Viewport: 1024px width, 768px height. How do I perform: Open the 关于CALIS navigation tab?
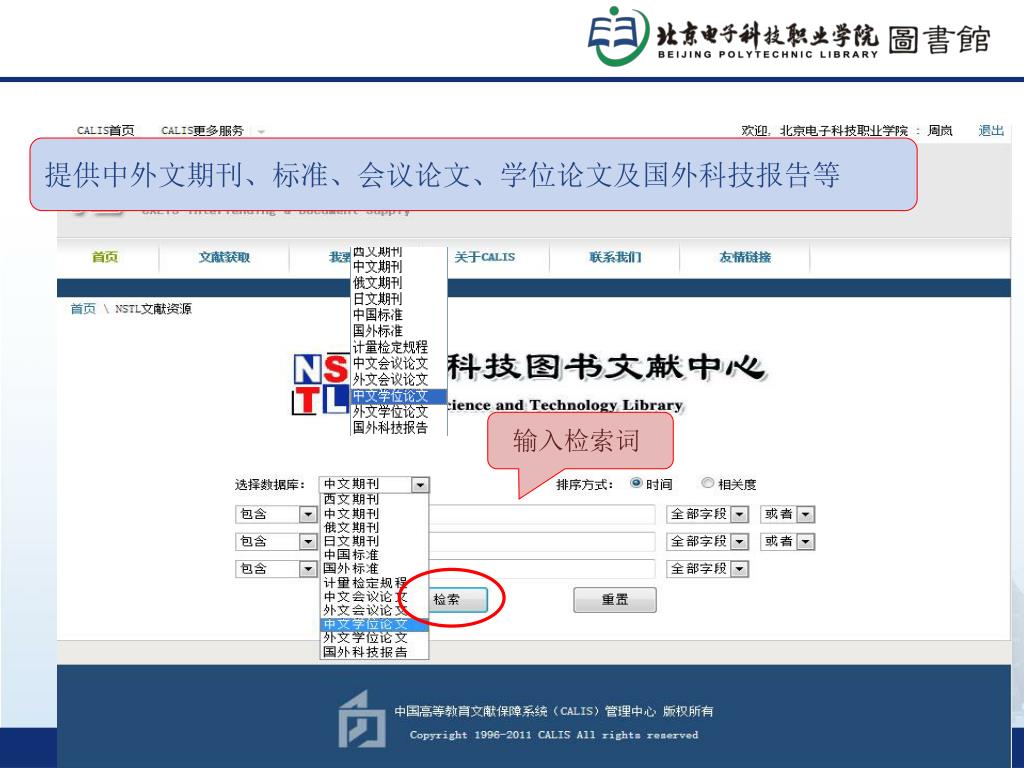pos(485,257)
